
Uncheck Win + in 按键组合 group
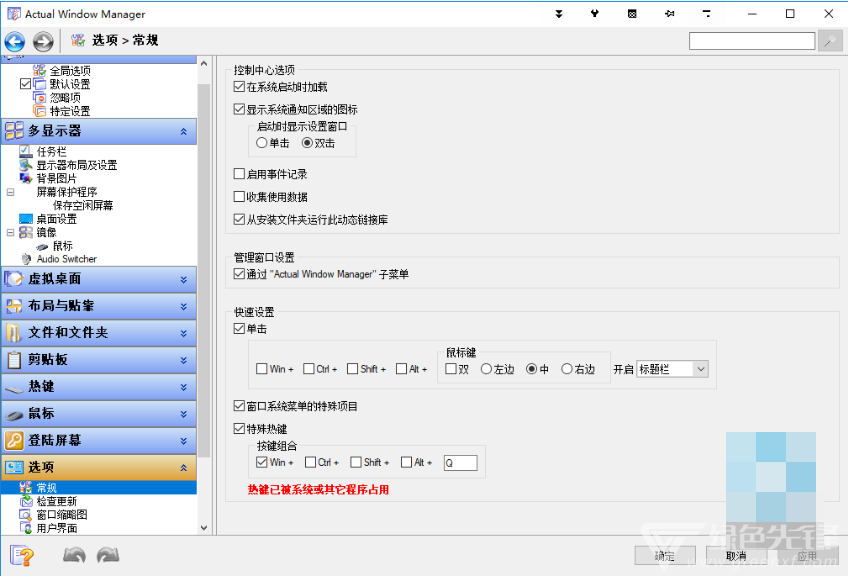pos(262,462)
